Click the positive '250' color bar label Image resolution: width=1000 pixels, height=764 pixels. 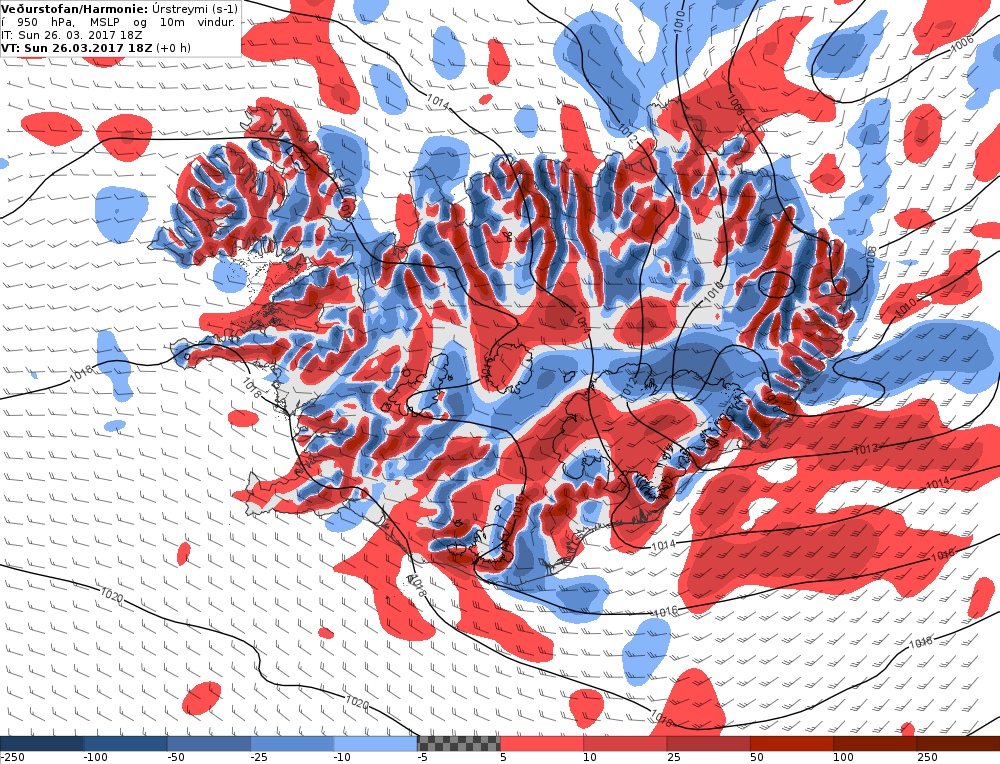point(927,758)
